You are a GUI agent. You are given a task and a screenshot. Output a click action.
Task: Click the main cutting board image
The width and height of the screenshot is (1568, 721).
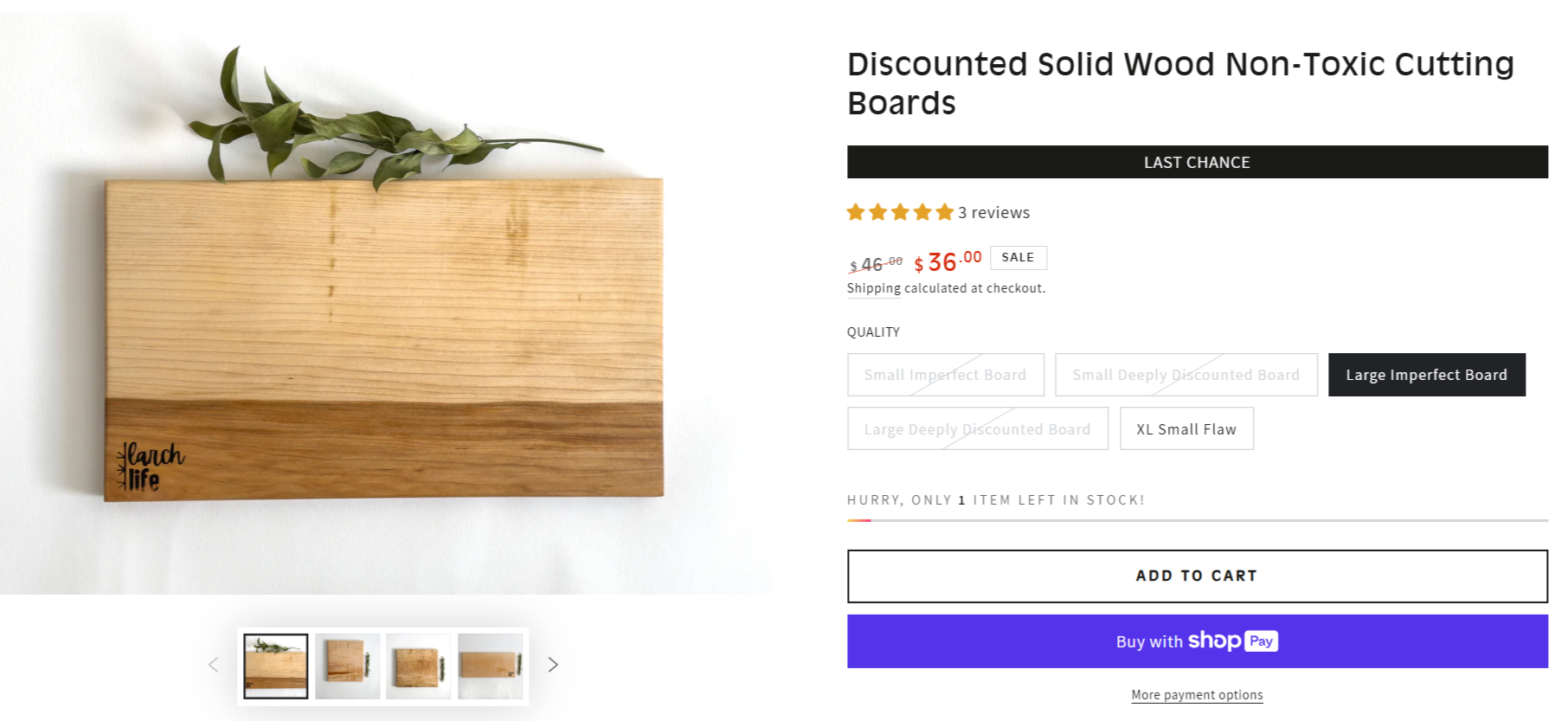coord(384,338)
